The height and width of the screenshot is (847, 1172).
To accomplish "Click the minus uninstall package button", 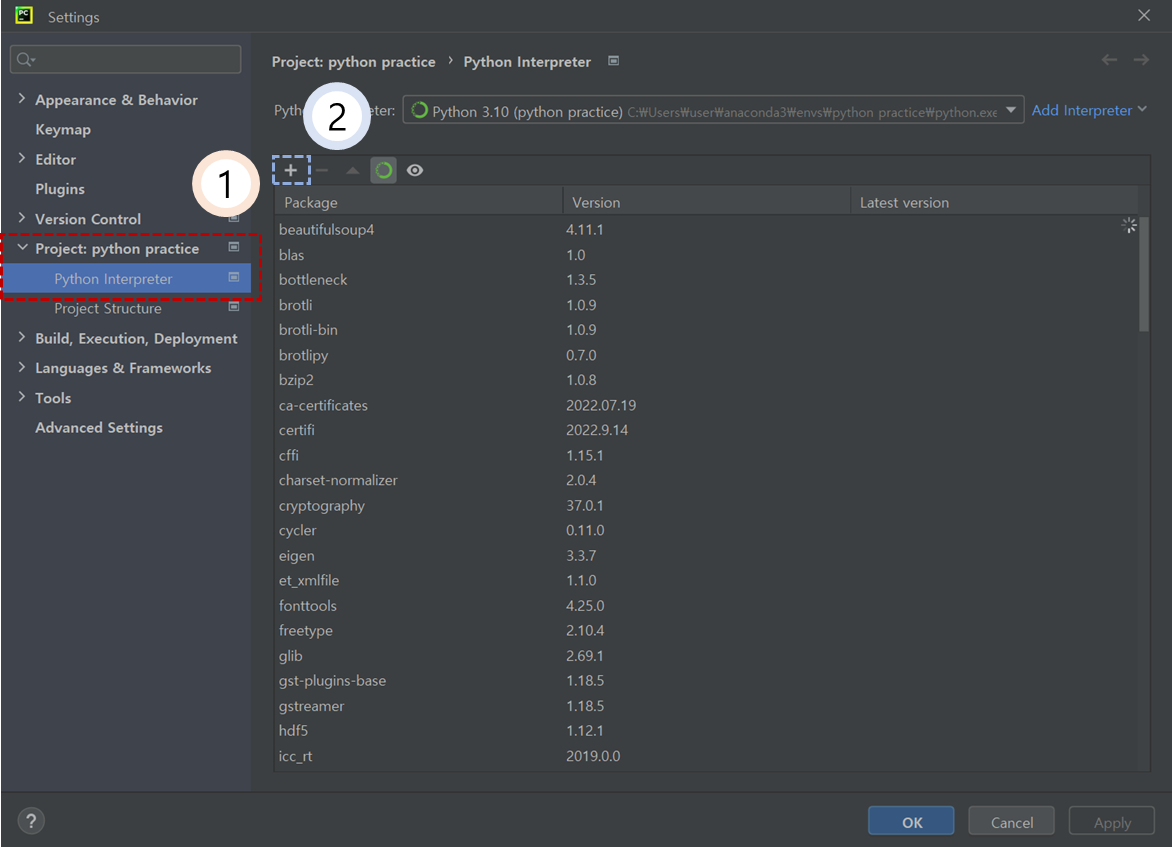I will 322,170.
